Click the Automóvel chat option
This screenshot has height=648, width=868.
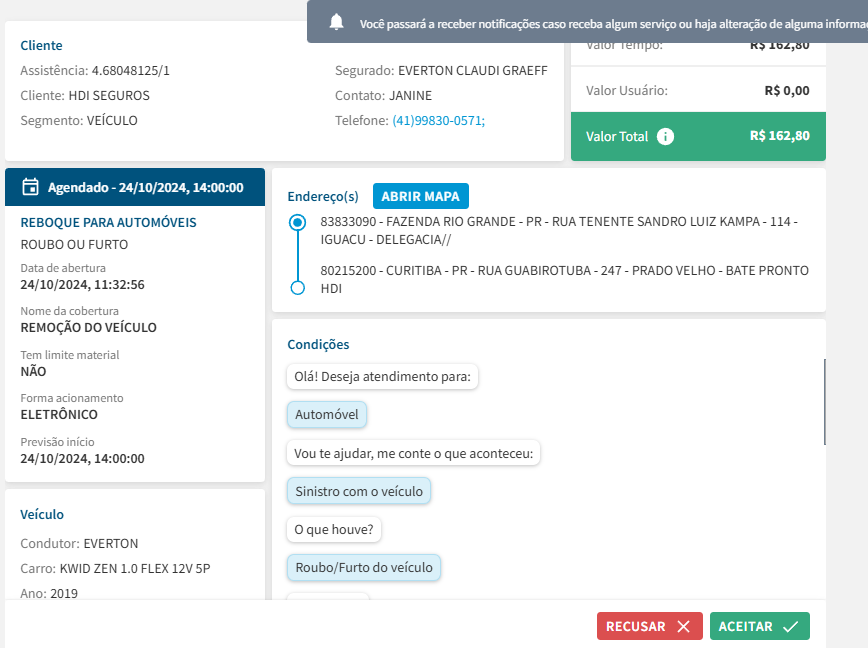[x=327, y=415]
